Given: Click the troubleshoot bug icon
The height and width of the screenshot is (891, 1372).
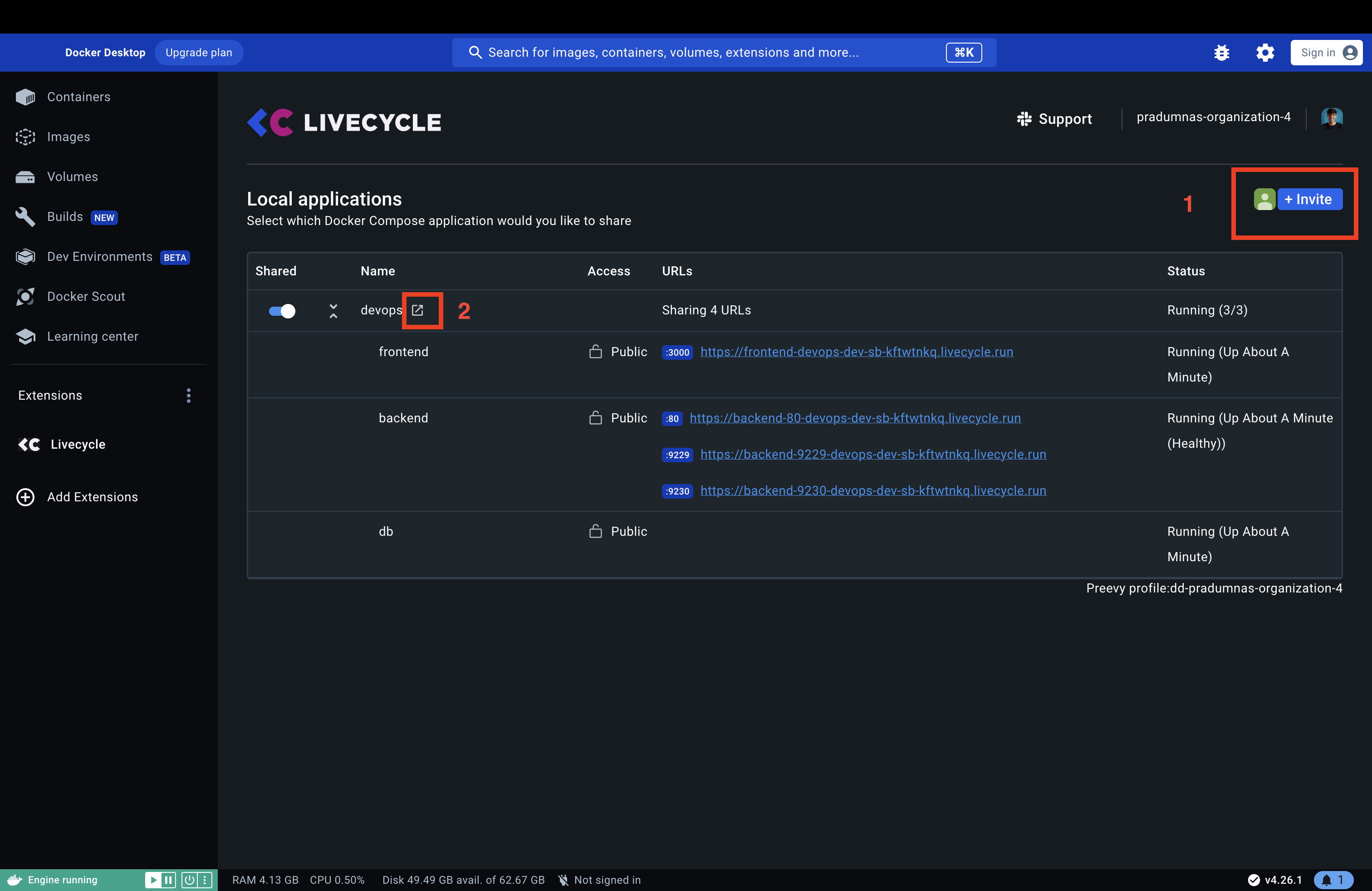Looking at the screenshot, I should [x=1223, y=52].
